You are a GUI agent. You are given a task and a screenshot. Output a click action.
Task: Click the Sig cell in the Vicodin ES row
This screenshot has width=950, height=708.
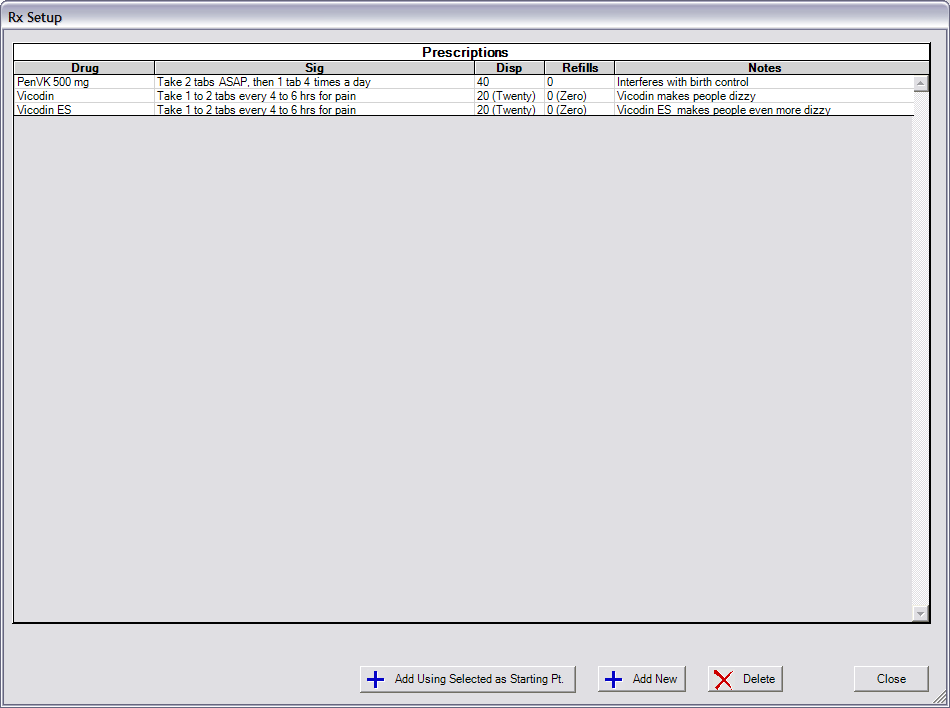point(314,110)
